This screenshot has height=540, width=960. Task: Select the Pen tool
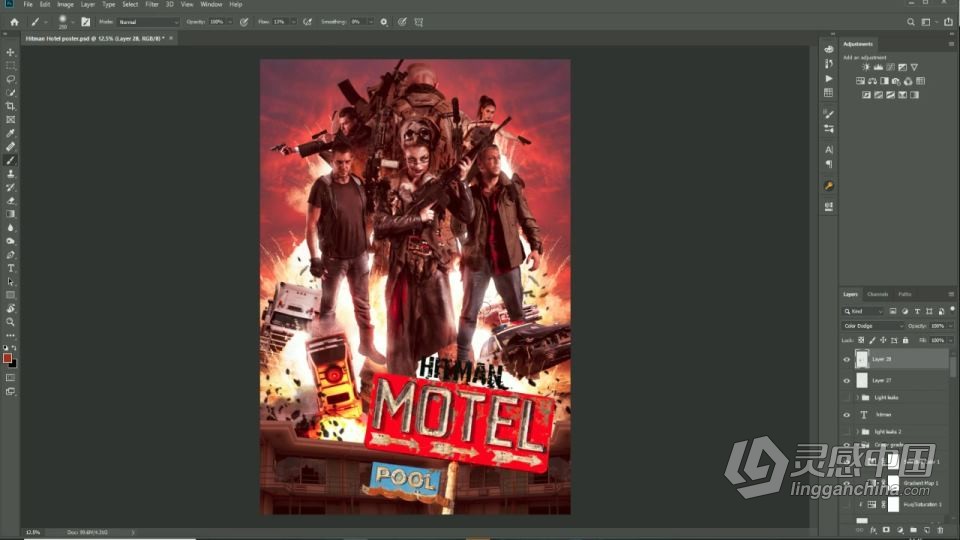coord(10,255)
